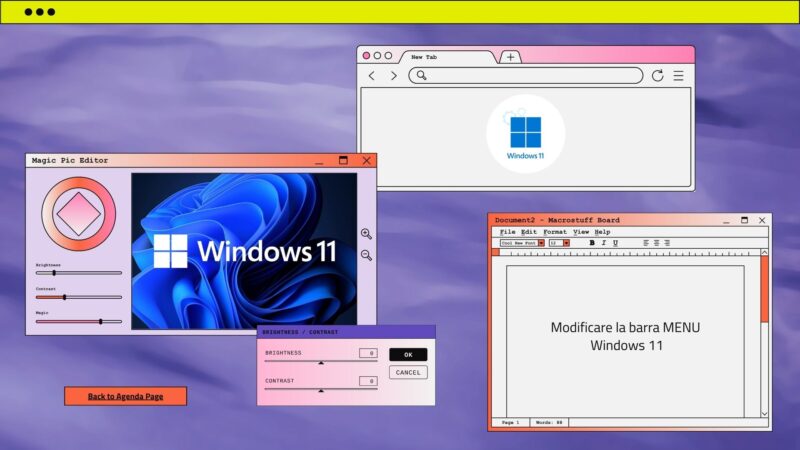This screenshot has width=800, height=450.
Task: Click the text Modificare la barra MENU
Action: click(x=625, y=328)
